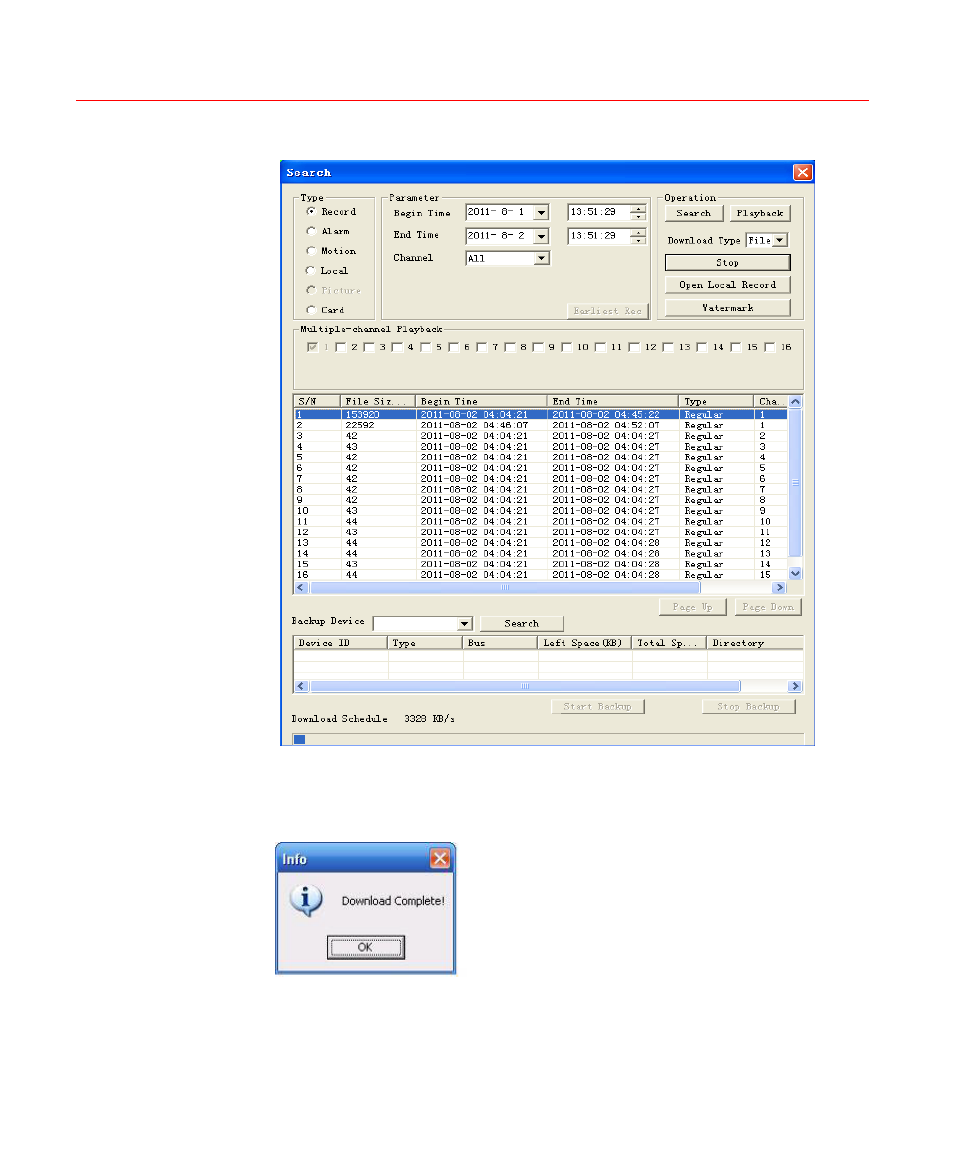Select record row number 16

[541, 575]
